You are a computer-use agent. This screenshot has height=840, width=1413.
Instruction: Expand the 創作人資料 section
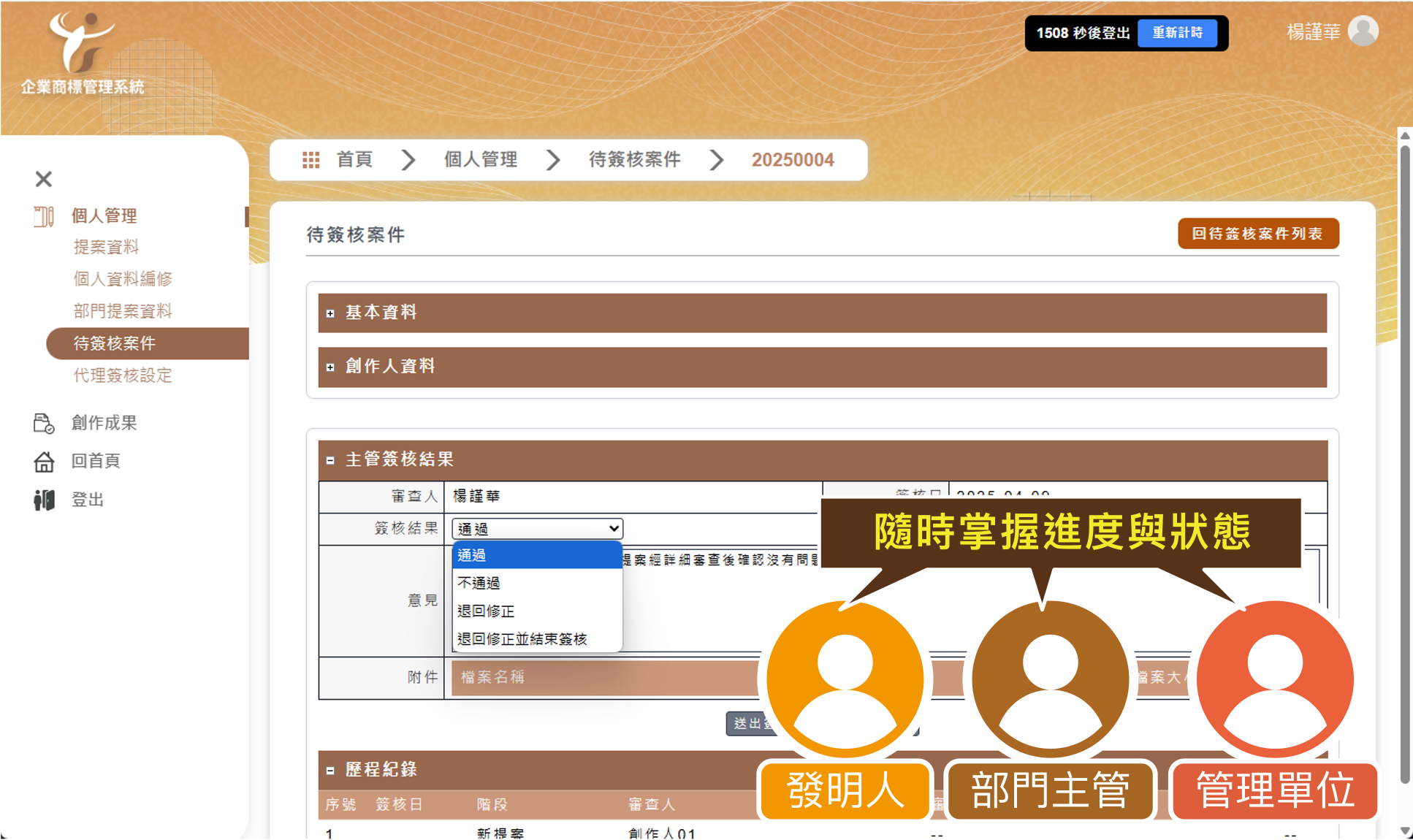[330, 367]
